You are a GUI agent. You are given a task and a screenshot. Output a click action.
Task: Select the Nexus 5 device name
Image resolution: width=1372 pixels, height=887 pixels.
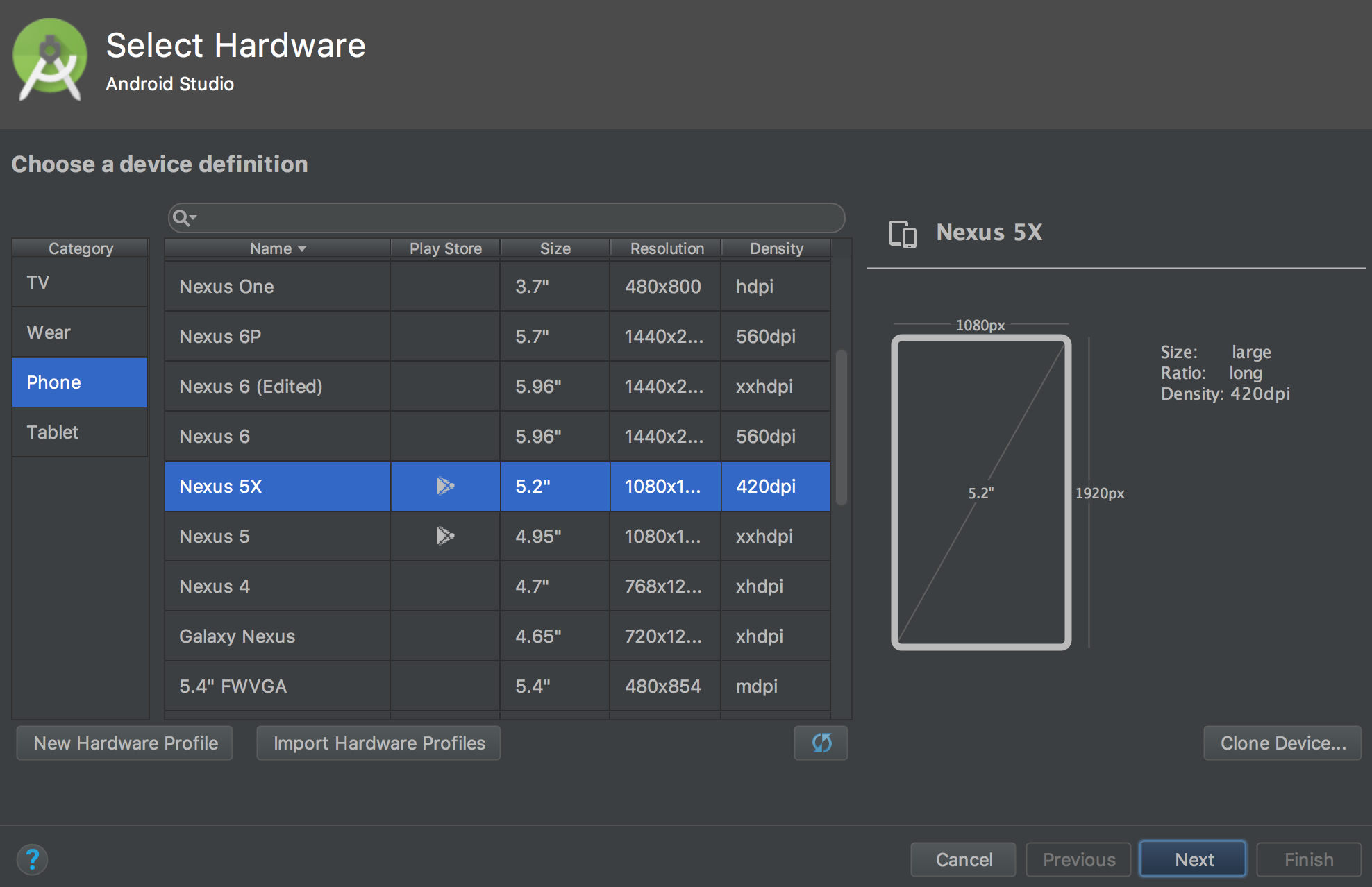coord(214,536)
